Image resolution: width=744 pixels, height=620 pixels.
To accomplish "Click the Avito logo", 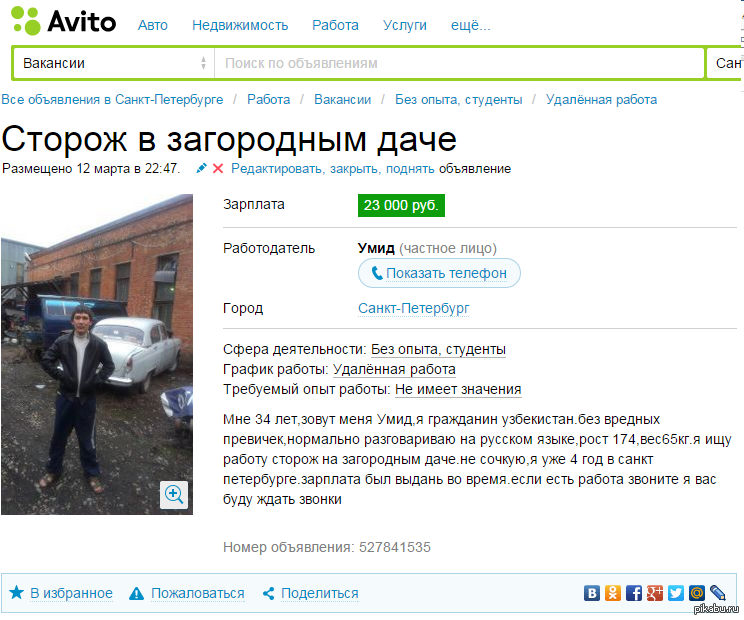I will click(x=64, y=21).
